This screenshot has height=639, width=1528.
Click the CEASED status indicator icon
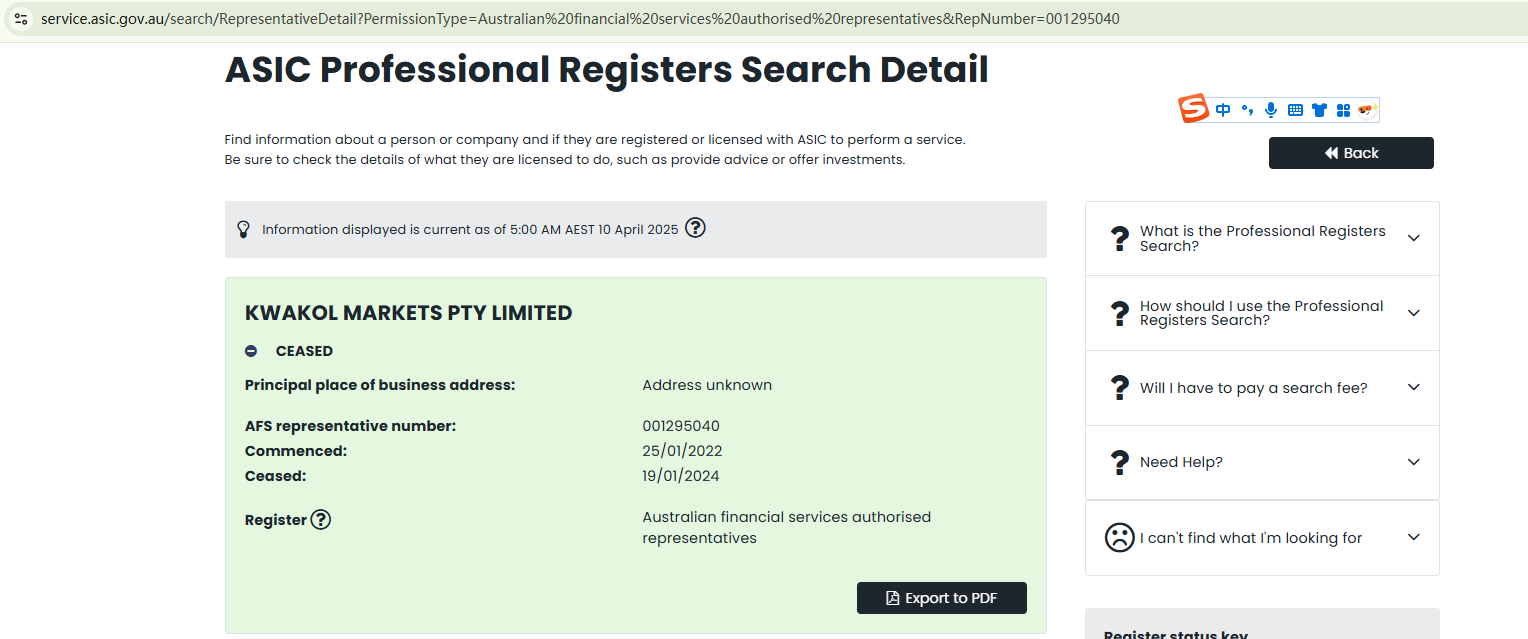click(251, 351)
